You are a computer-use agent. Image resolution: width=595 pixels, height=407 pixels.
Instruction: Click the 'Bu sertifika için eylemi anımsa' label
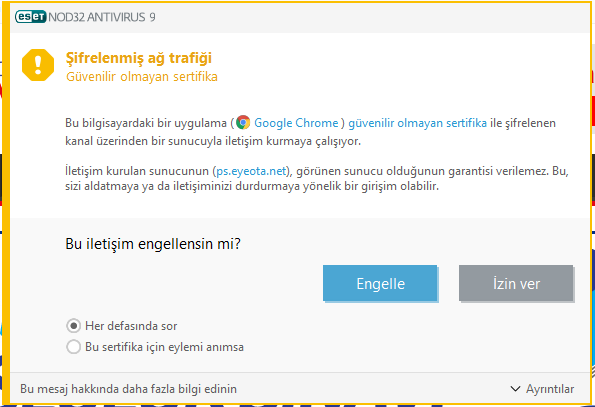[x=164, y=347]
